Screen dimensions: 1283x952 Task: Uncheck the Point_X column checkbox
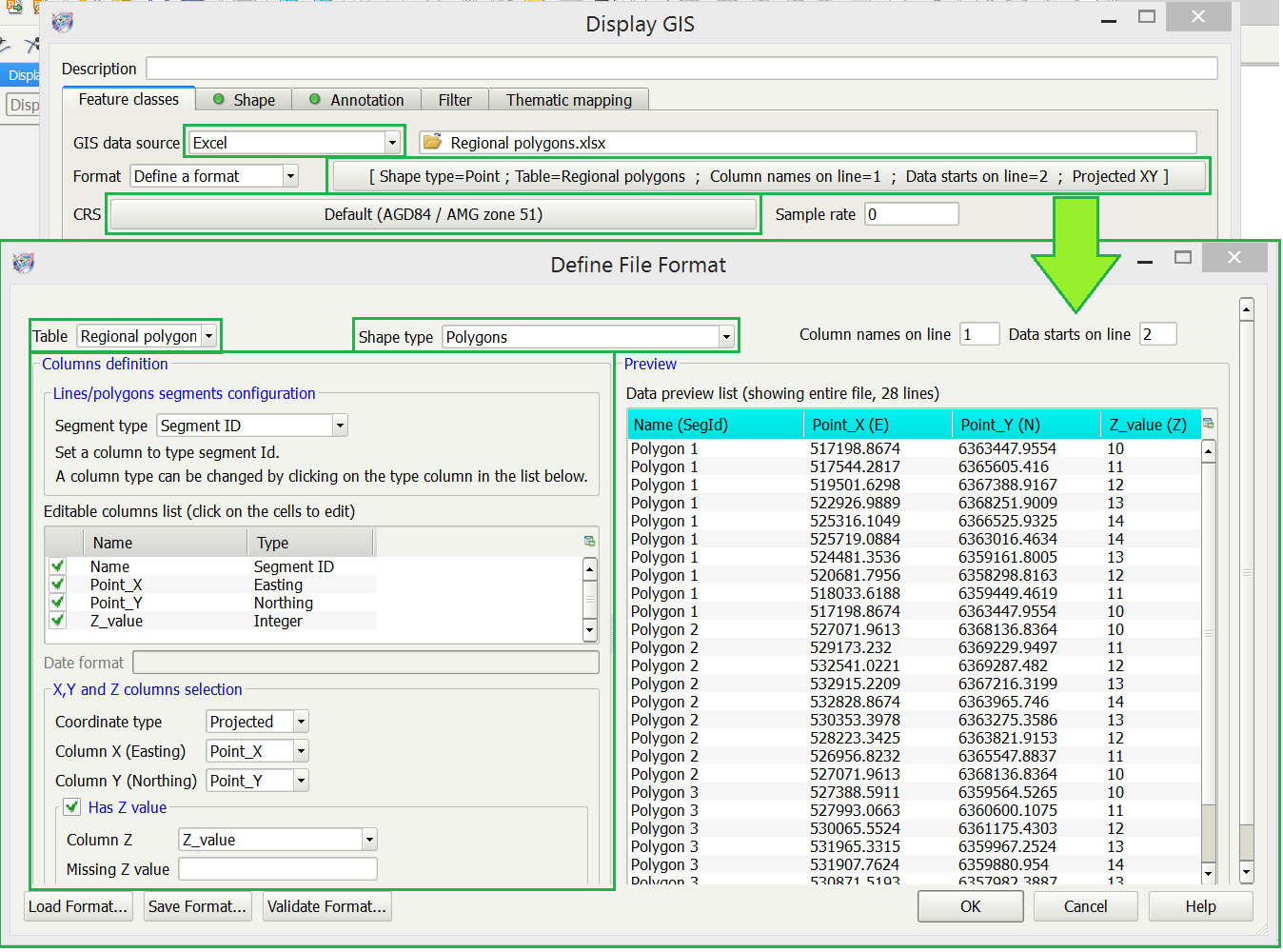tap(58, 585)
